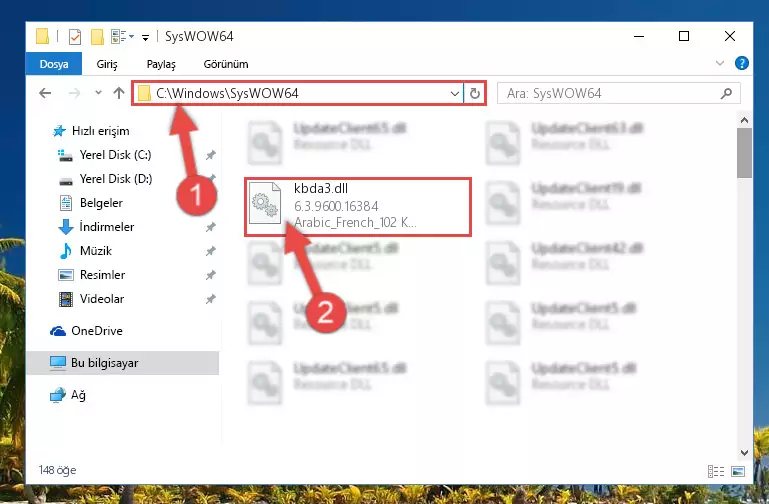769x504 pixels.
Task: Click the film icon beside Videolar
Action: point(66,299)
